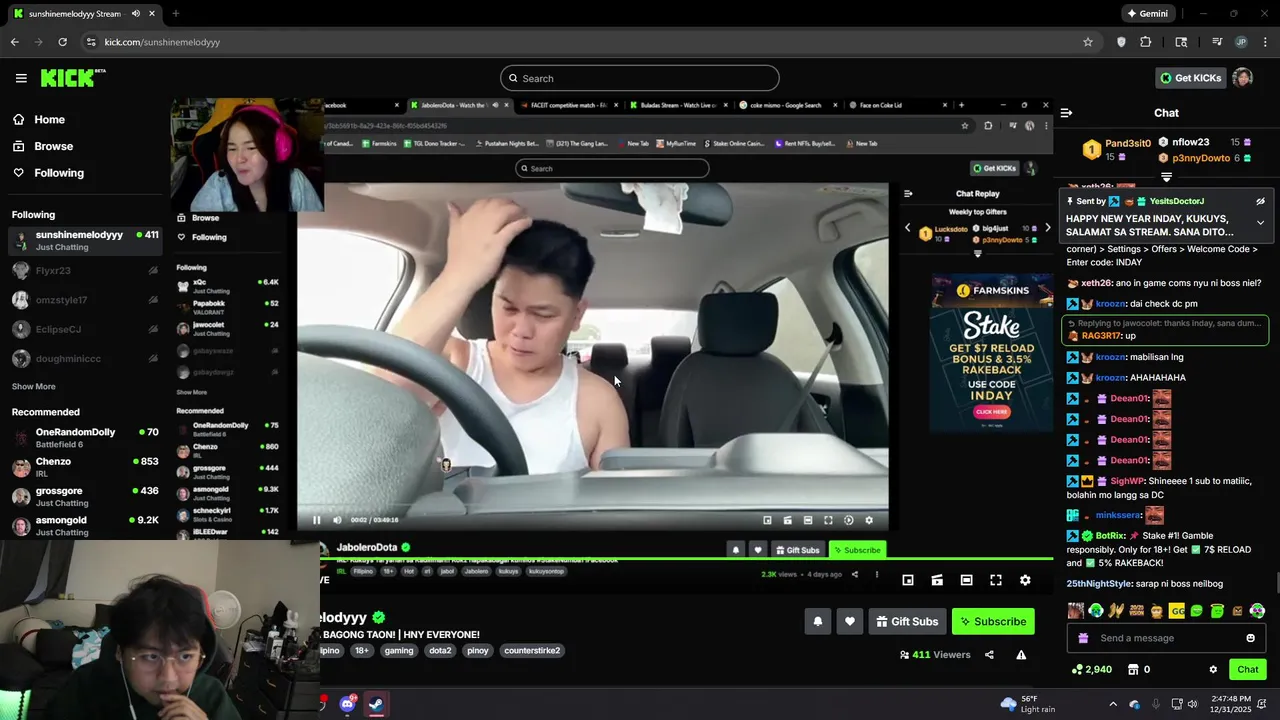1280x720 pixels.
Task: Show hidden system tray icons
Action: tap(1113, 704)
